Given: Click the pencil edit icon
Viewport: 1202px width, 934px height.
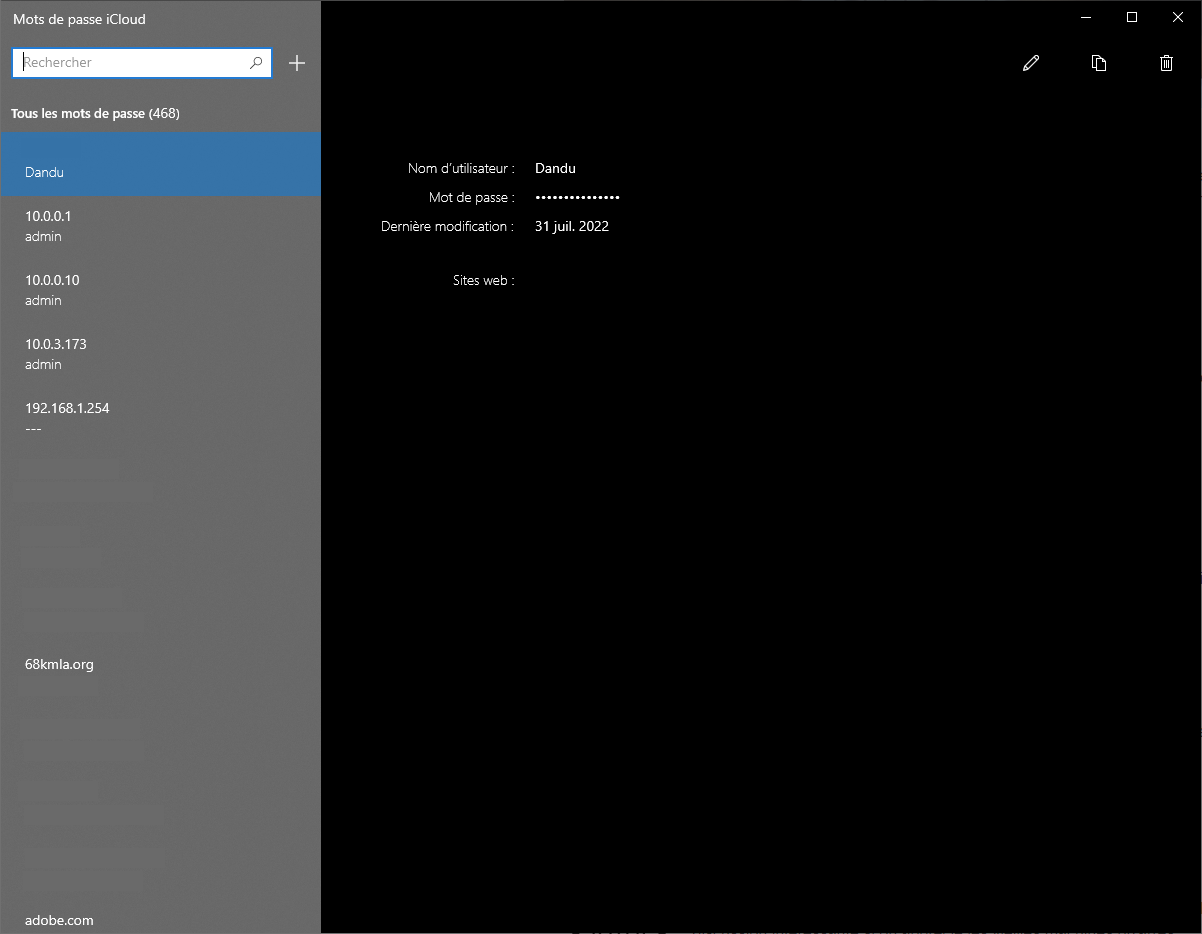Looking at the screenshot, I should tap(1031, 63).
